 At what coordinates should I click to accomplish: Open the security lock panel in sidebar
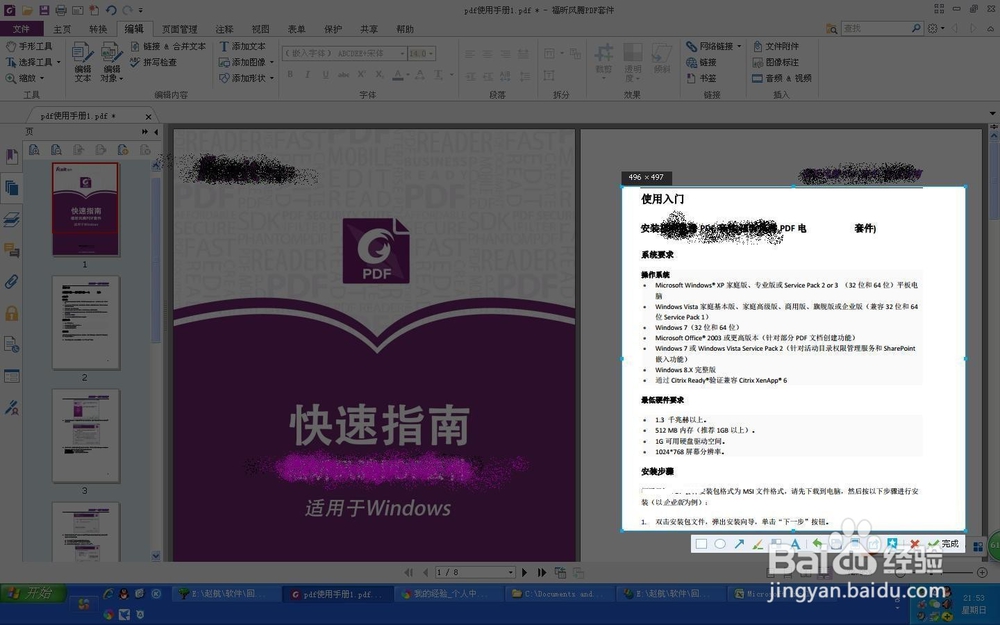(x=11, y=313)
